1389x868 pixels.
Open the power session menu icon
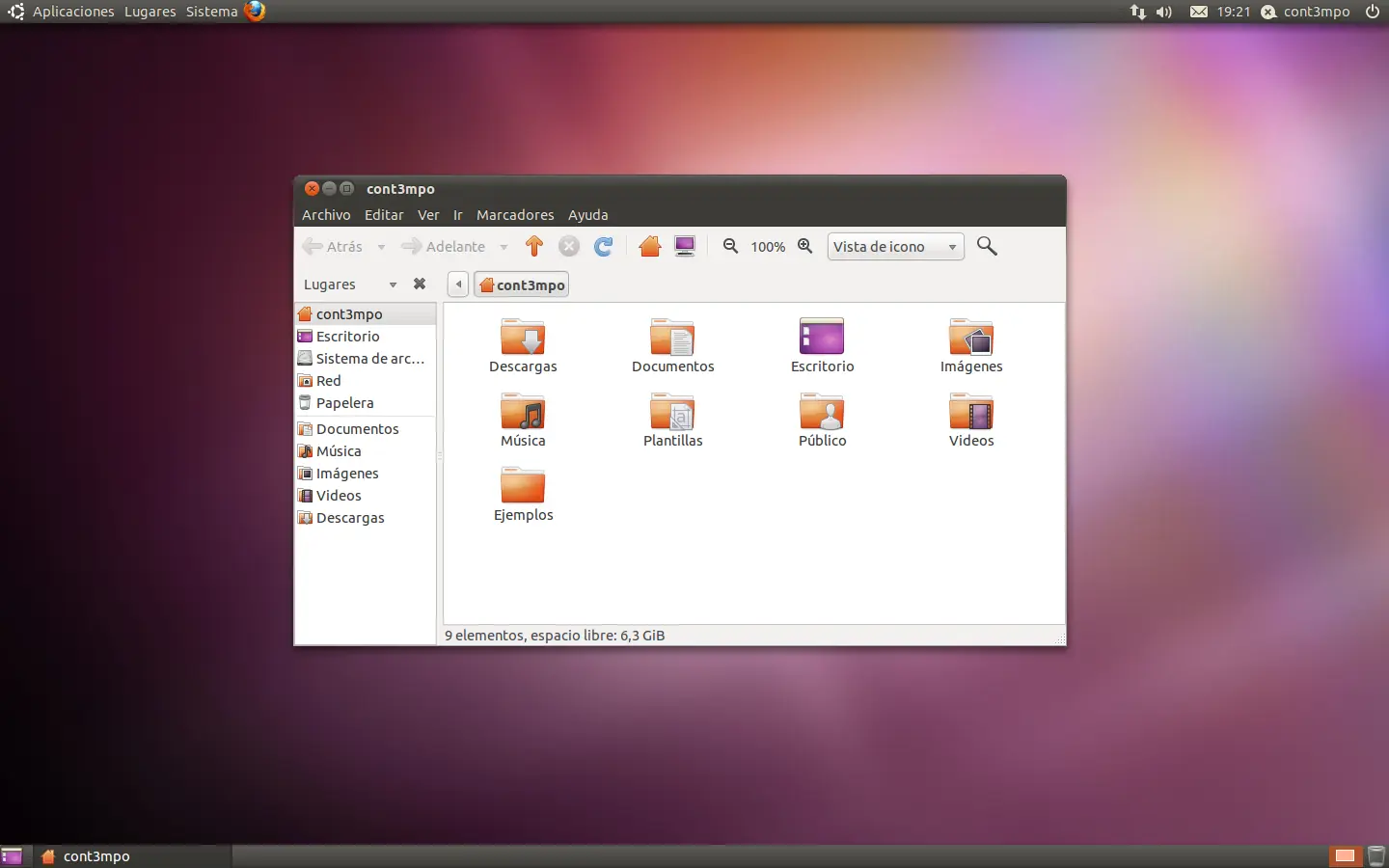(x=1373, y=12)
